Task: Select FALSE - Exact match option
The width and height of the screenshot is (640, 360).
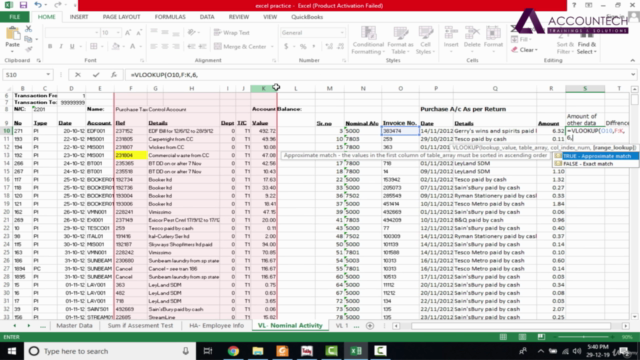Action: tap(596, 164)
